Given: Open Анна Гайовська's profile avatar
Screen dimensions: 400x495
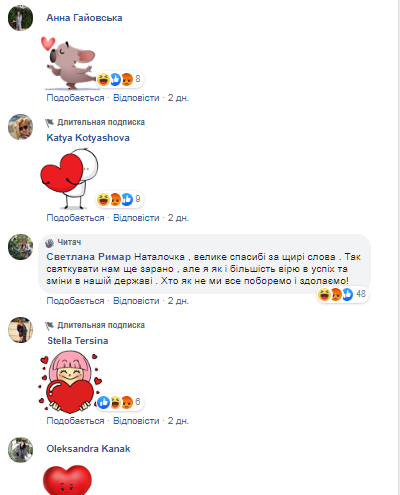Looking at the screenshot, I should click(20, 18).
